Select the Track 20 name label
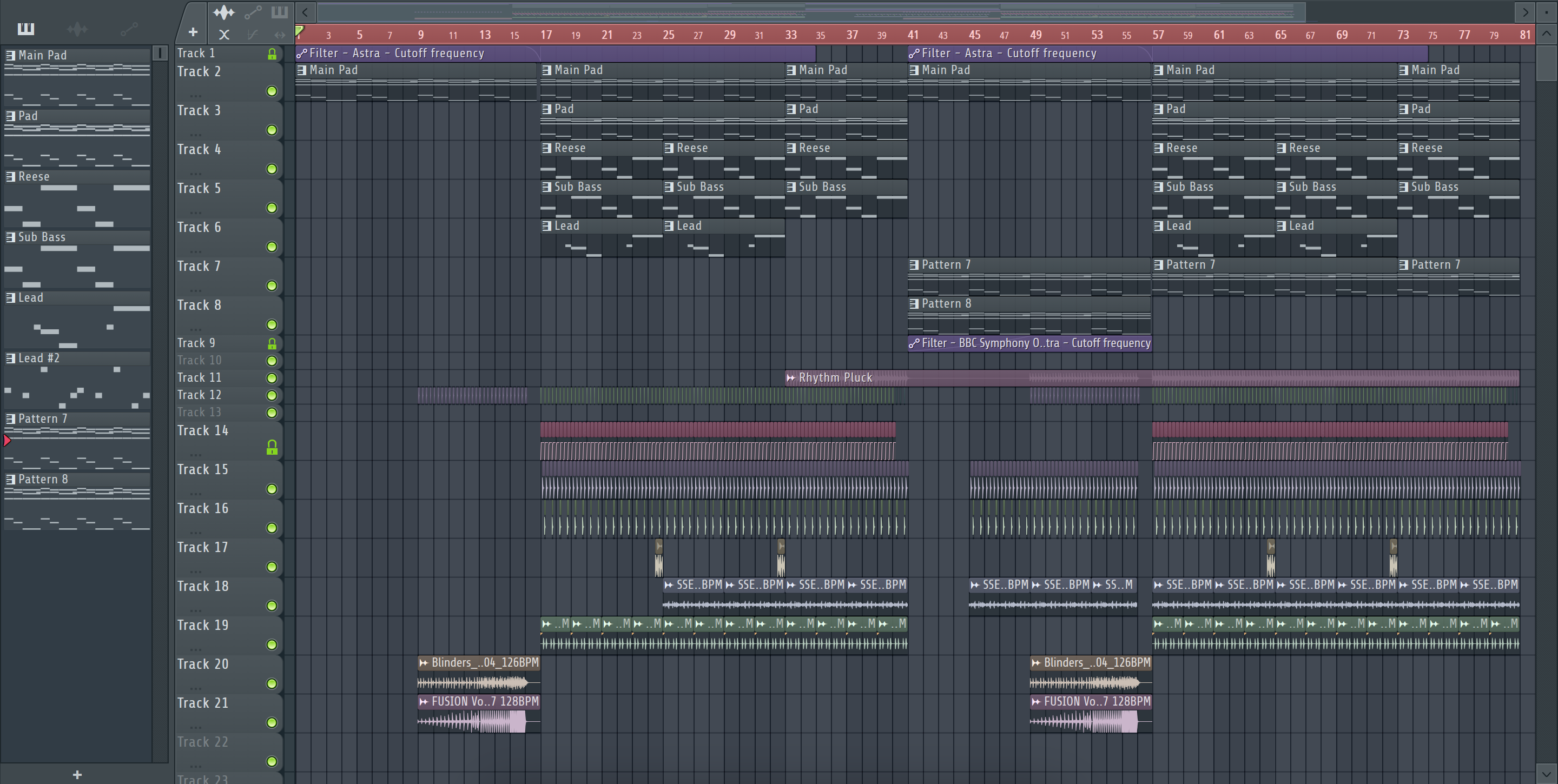 [203, 664]
